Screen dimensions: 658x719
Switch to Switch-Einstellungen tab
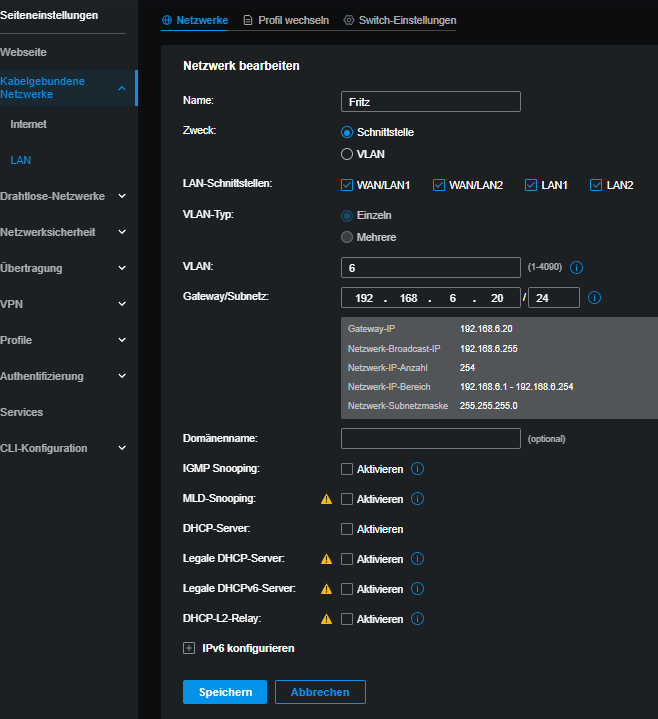coord(399,20)
